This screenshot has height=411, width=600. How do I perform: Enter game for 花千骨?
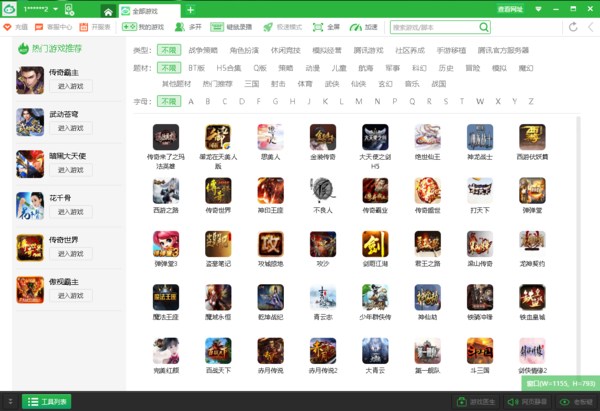[71, 212]
